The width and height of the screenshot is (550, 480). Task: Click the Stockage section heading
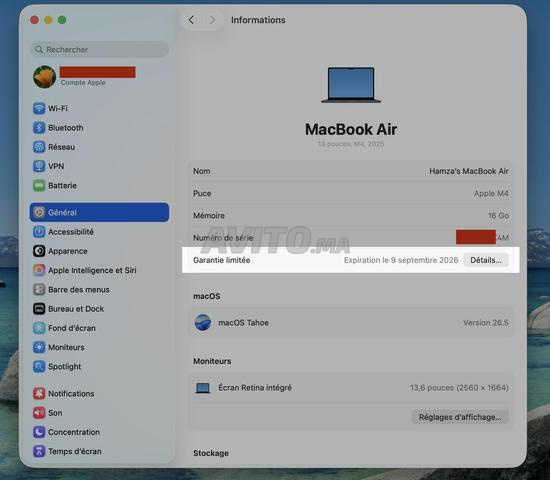point(211,453)
